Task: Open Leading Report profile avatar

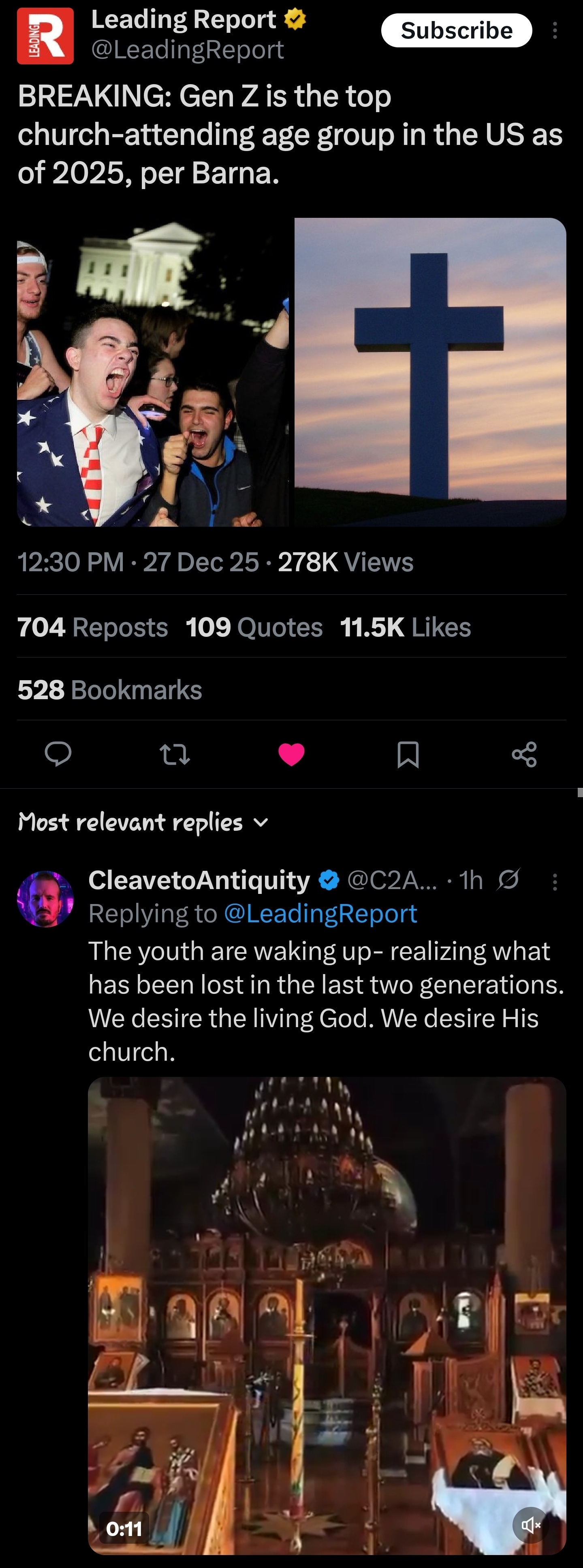Action: (x=45, y=36)
